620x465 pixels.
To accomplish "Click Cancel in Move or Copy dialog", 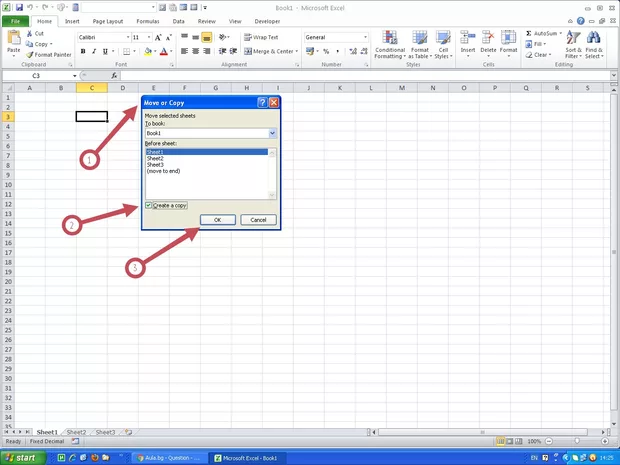I will [258, 220].
